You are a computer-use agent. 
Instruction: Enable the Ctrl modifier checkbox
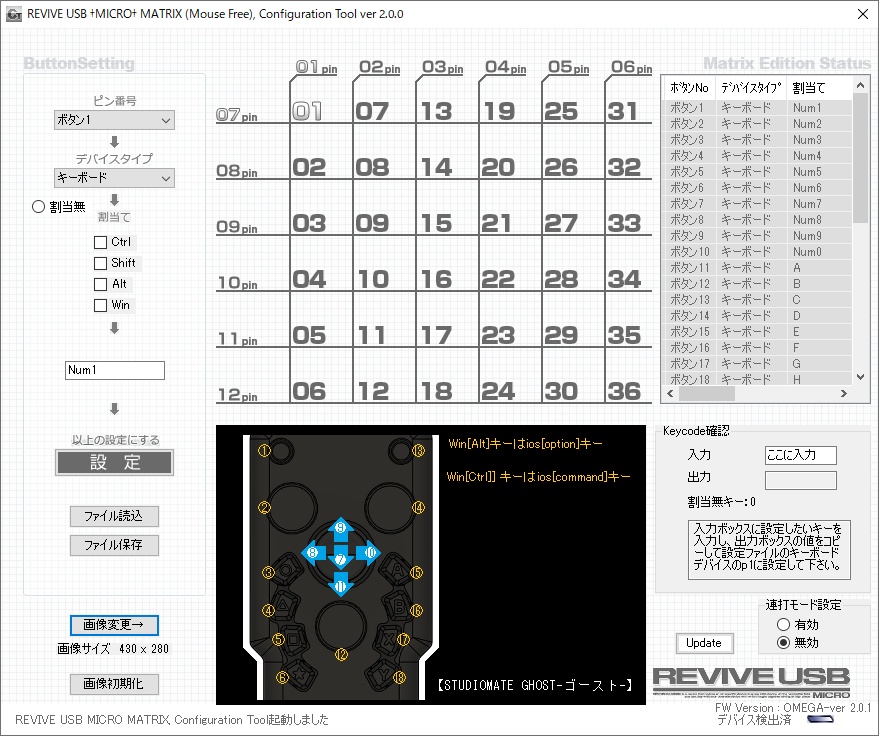click(x=100, y=242)
